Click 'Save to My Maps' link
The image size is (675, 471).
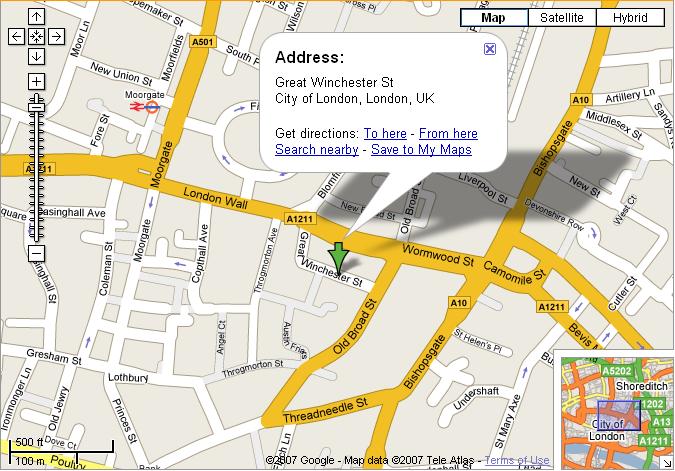(x=421, y=149)
